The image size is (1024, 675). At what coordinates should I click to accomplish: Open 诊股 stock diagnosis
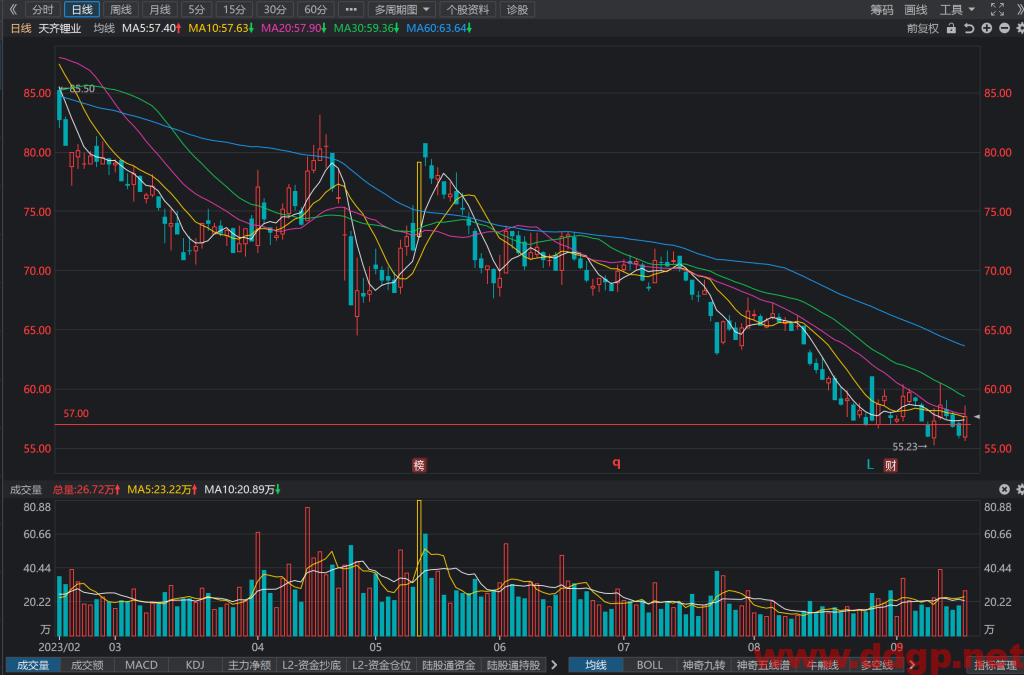click(x=517, y=9)
